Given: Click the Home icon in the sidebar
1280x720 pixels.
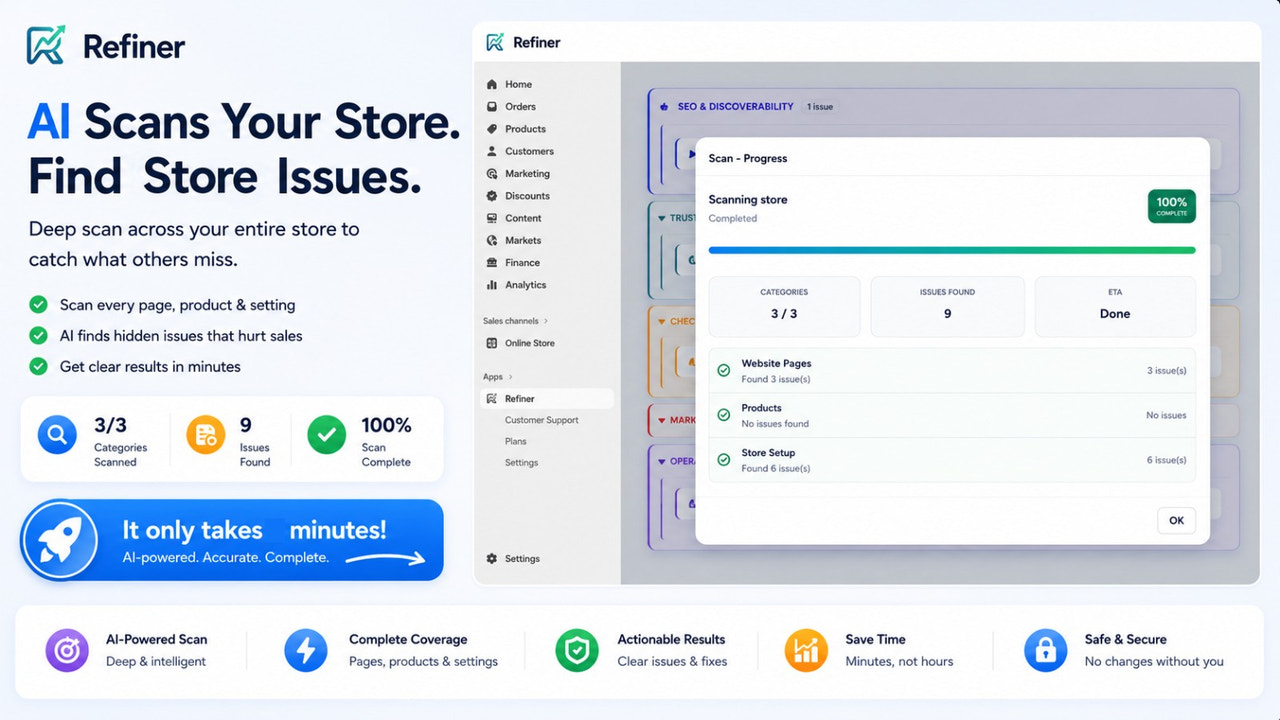Looking at the screenshot, I should [492, 85].
